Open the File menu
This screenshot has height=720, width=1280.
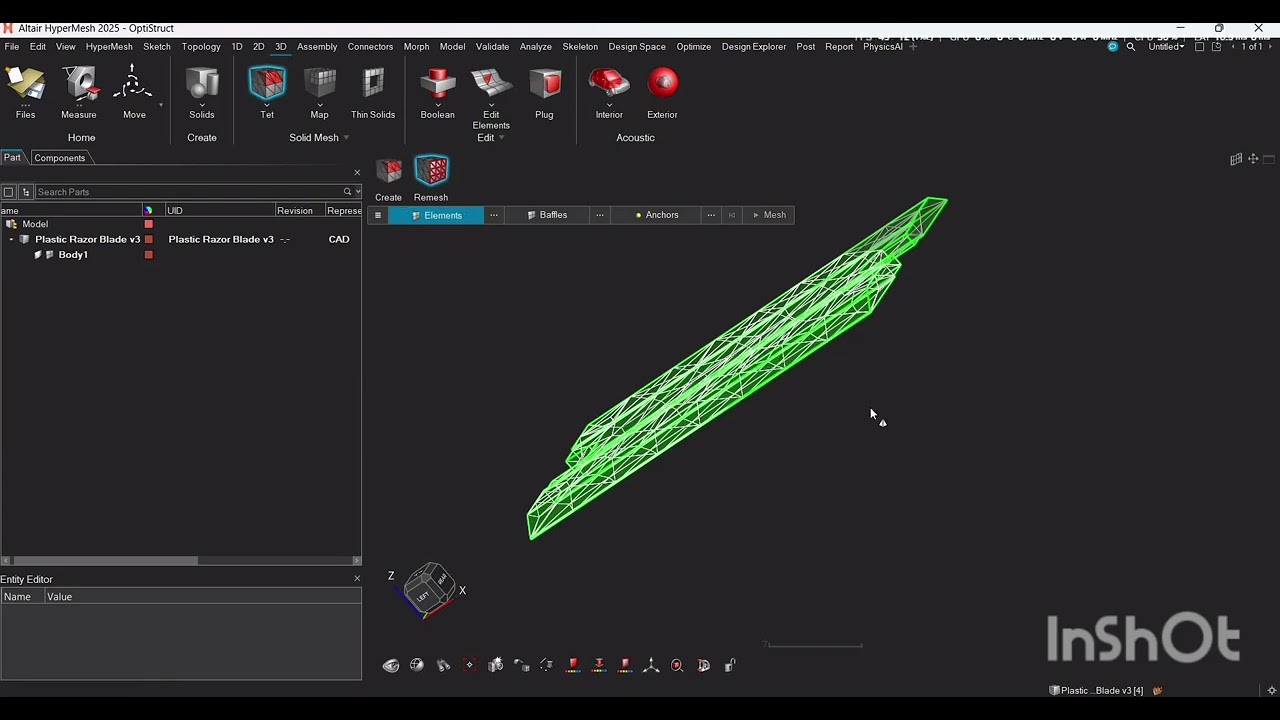[x=12, y=47]
